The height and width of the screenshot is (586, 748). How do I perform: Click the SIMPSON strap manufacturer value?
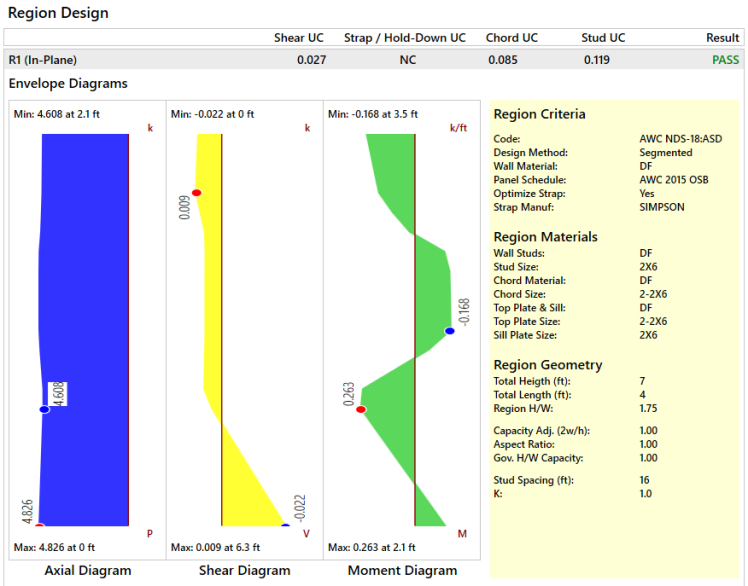pyautogui.click(x=661, y=207)
